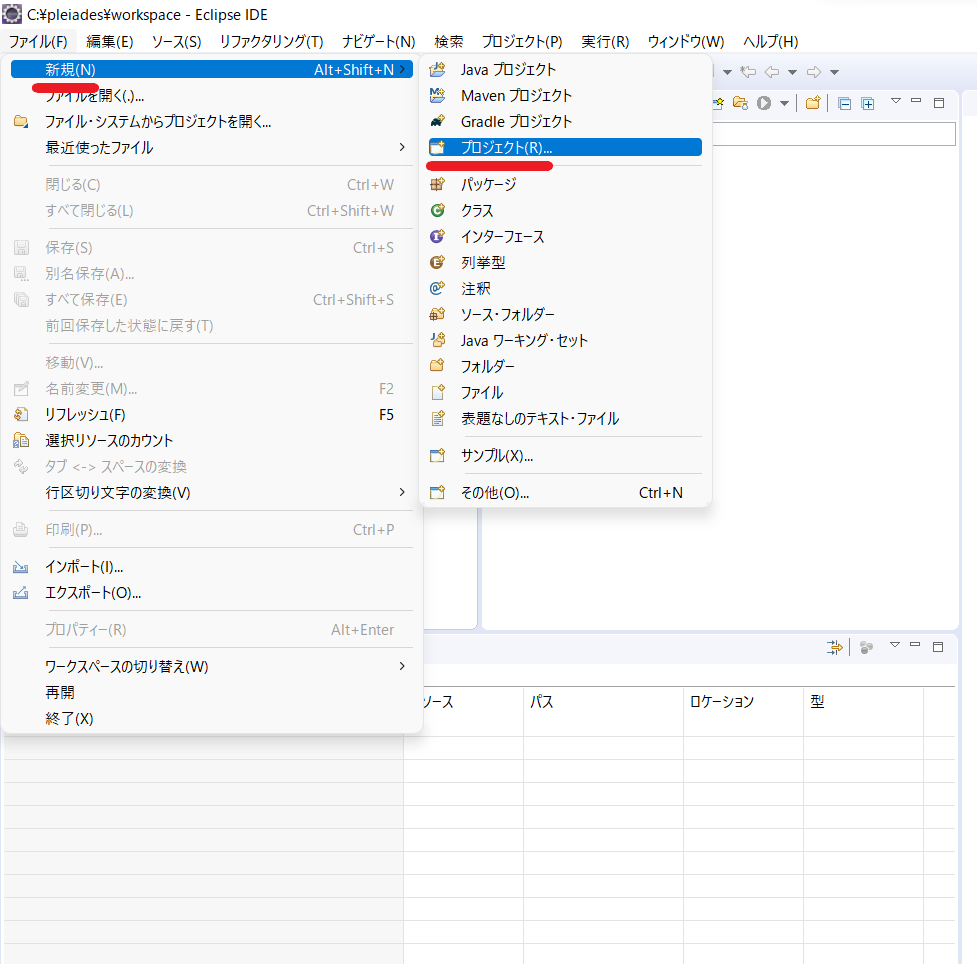This screenshot has width=977, height=964.
Task: Expand 行区切り文字の変換(V) submenu
Action: [x=212, y=493]
